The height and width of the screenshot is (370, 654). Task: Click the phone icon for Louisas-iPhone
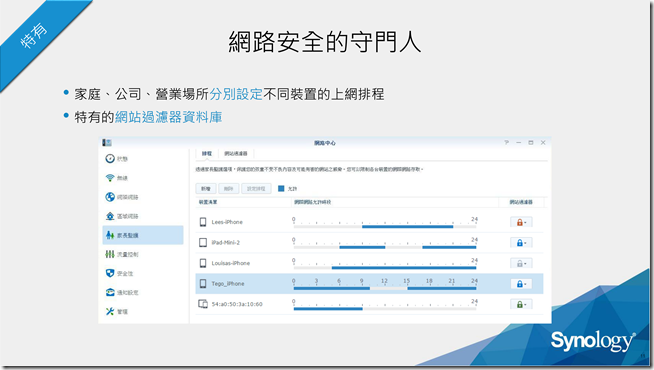coord(203,263)
